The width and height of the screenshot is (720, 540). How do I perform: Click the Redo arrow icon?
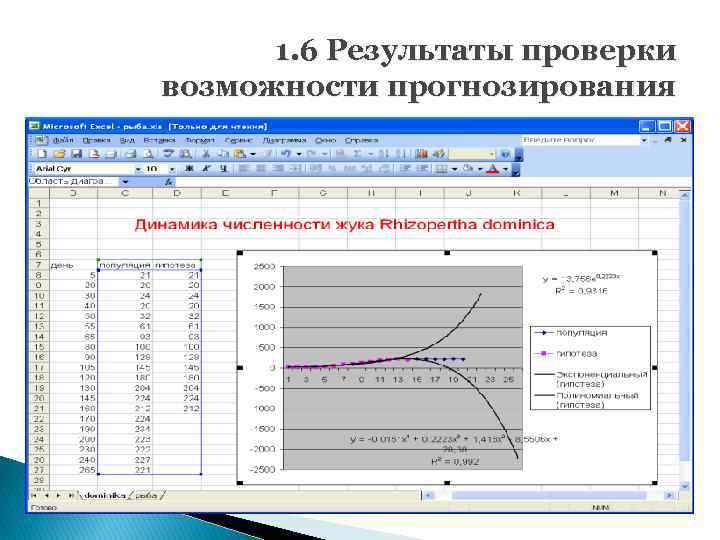(312, 154)
